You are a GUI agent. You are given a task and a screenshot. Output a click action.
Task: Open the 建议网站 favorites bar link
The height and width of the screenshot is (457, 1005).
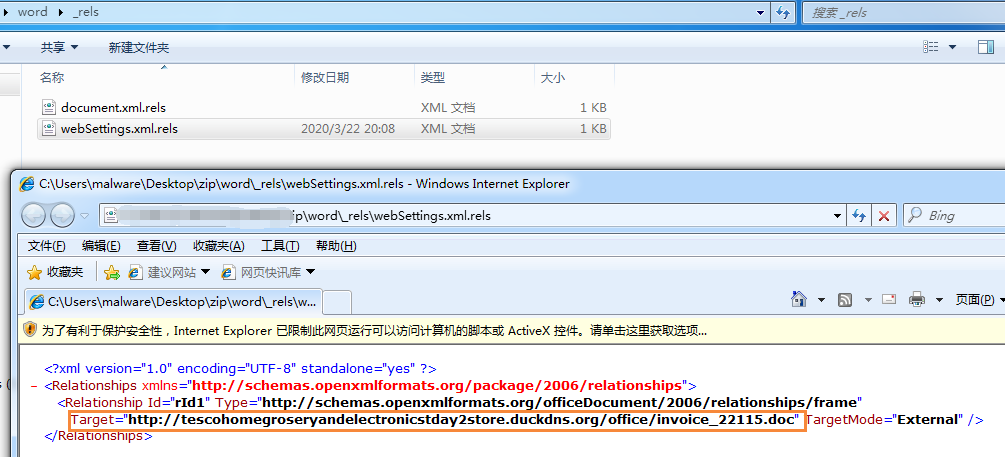169,272
